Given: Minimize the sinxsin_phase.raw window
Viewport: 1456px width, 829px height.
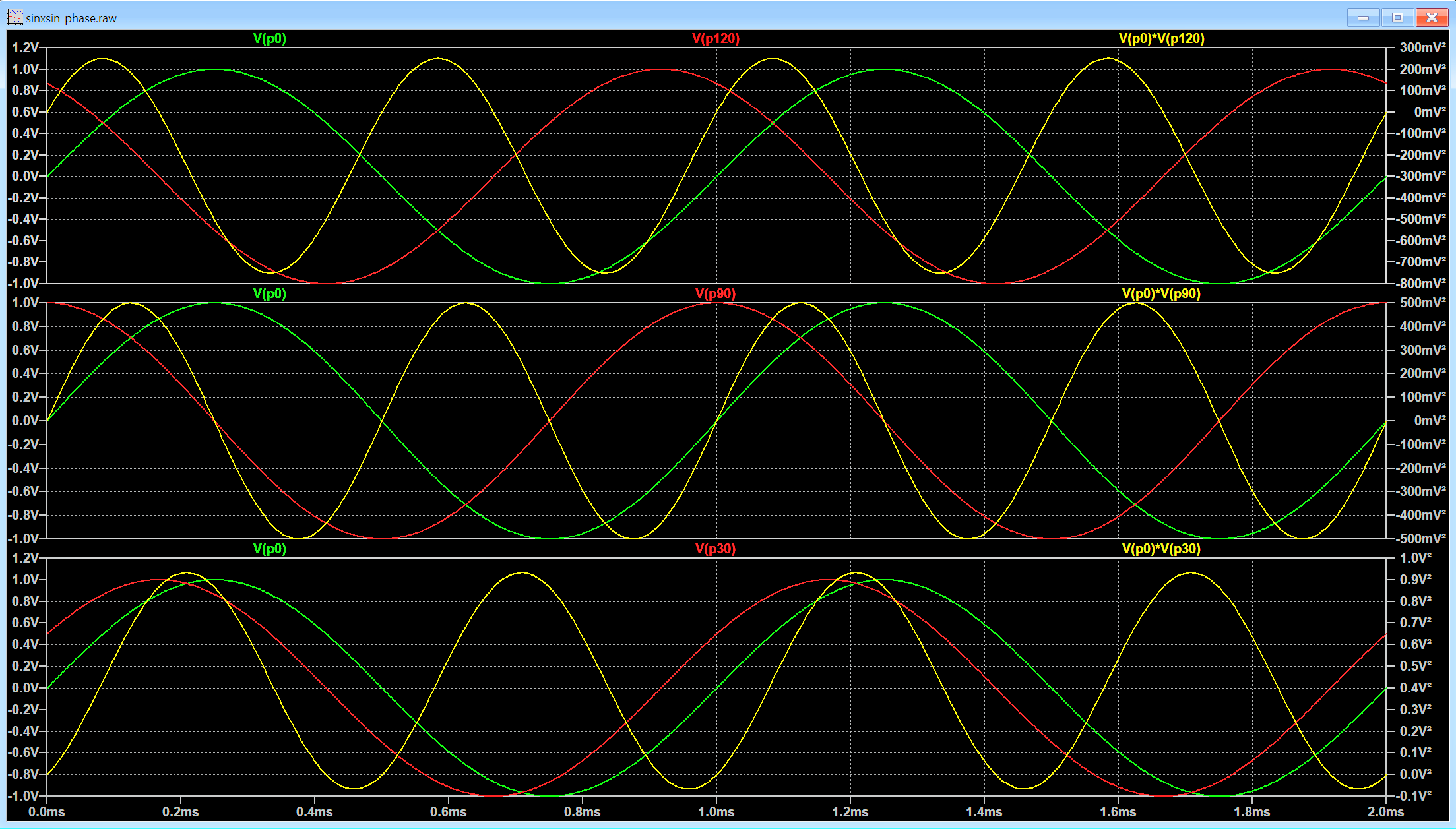Looking at the screenshot, I should (1363, 18).
